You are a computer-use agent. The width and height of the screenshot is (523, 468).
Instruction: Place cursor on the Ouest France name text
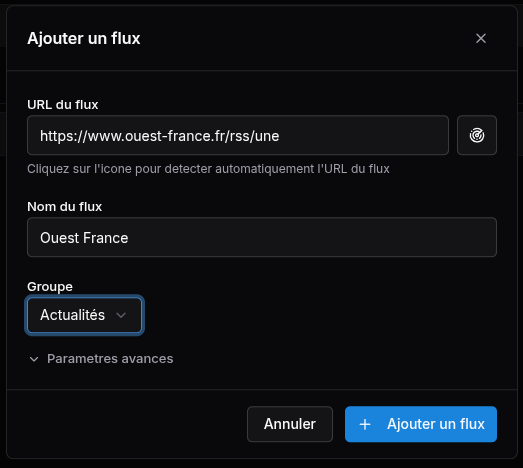84,238
